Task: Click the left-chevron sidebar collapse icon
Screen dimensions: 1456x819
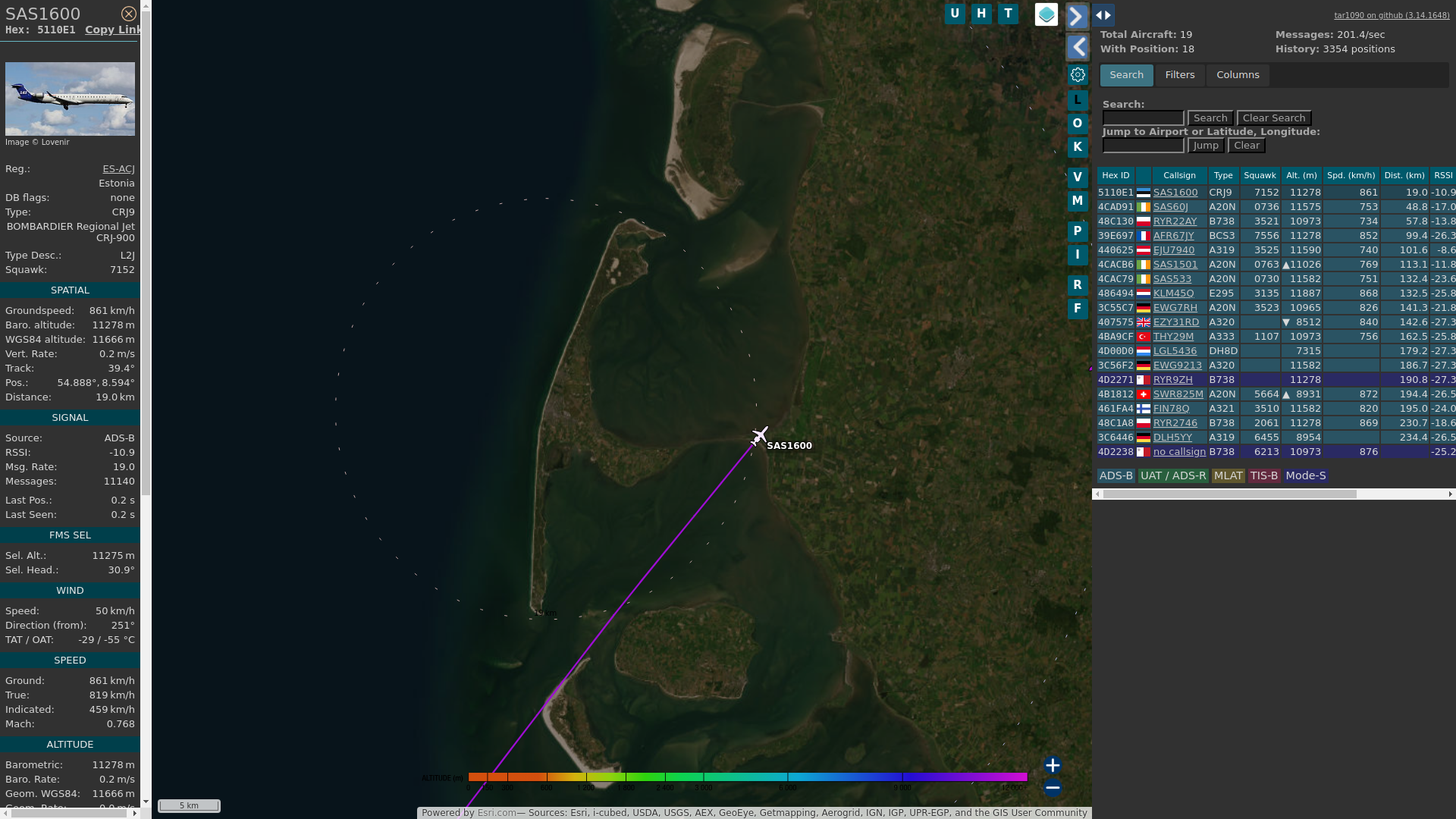Action: [x=1078, y=48]
